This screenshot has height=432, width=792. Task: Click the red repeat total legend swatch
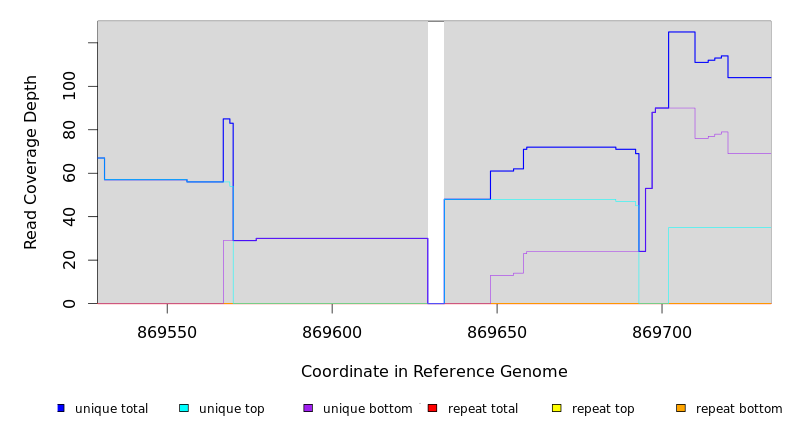tap(432, 408)
